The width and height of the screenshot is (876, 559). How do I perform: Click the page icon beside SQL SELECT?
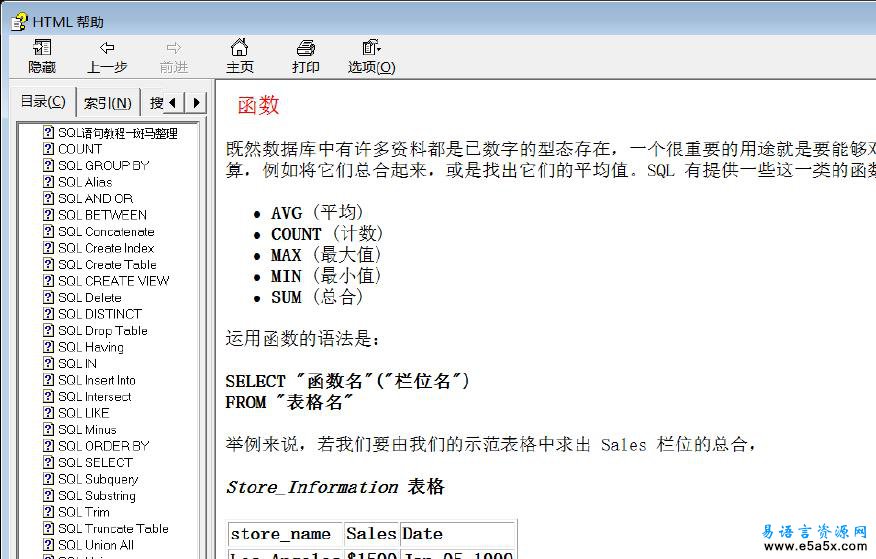[x=49, y=462]
